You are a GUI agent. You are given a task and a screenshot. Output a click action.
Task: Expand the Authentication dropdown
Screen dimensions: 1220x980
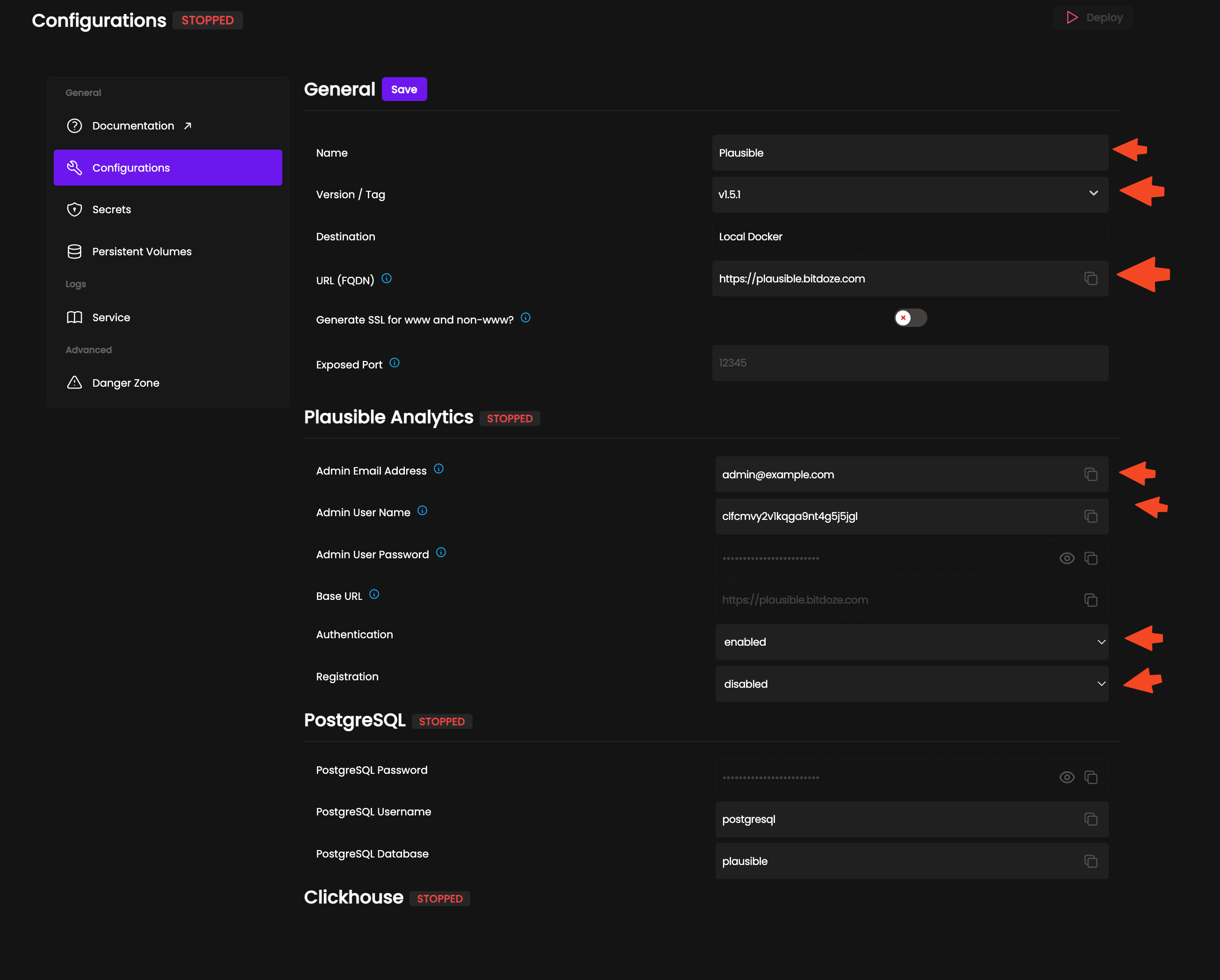tap(1101, 642)
